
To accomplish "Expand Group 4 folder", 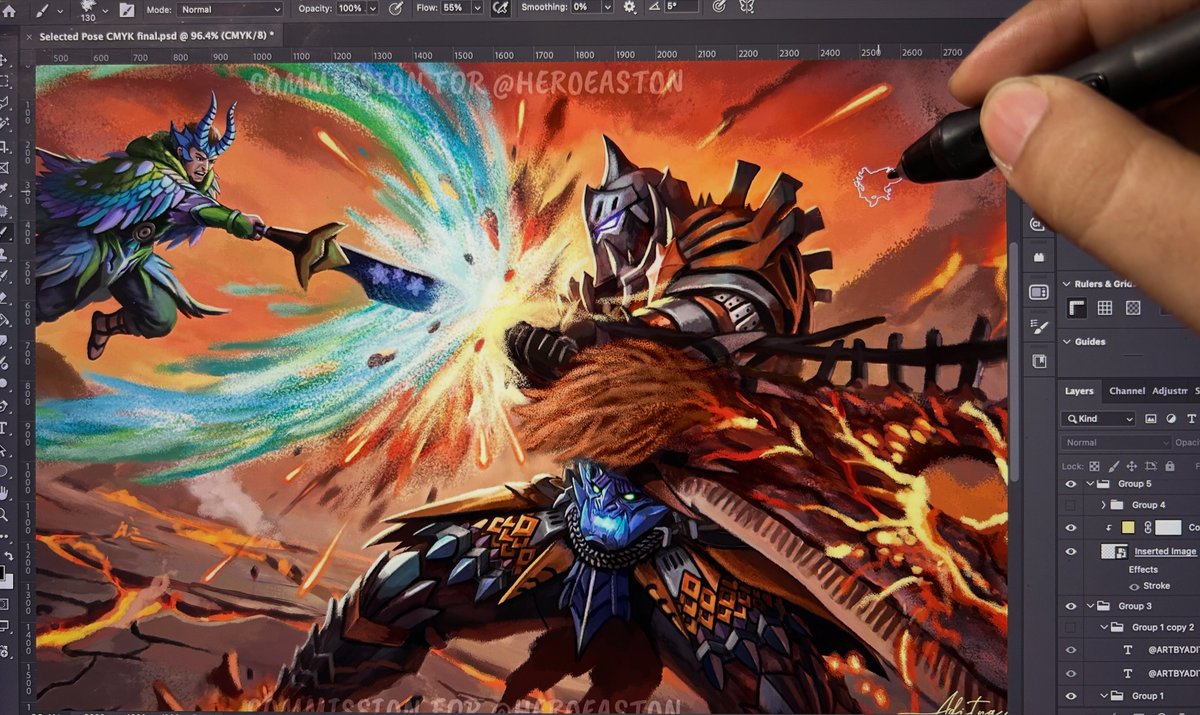I will [1104, 505].
